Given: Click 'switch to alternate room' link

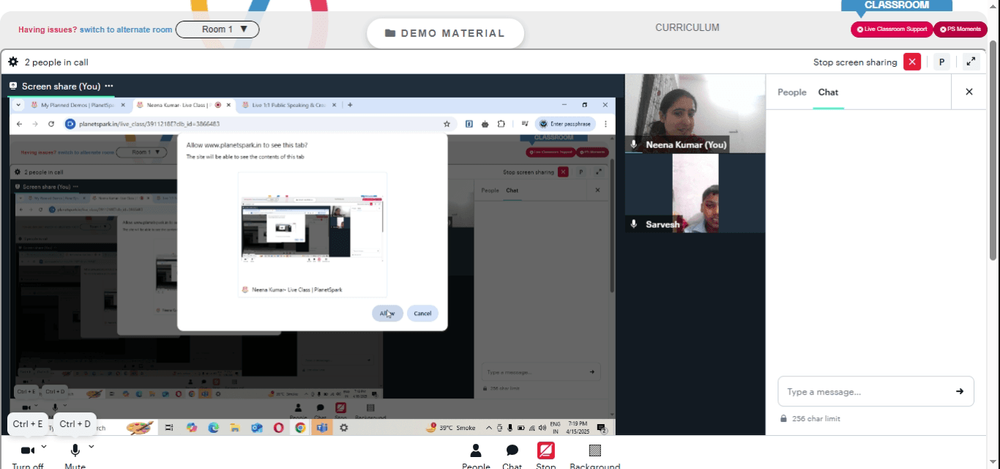Looking at the screenshot, I should (x=126, y=29).
